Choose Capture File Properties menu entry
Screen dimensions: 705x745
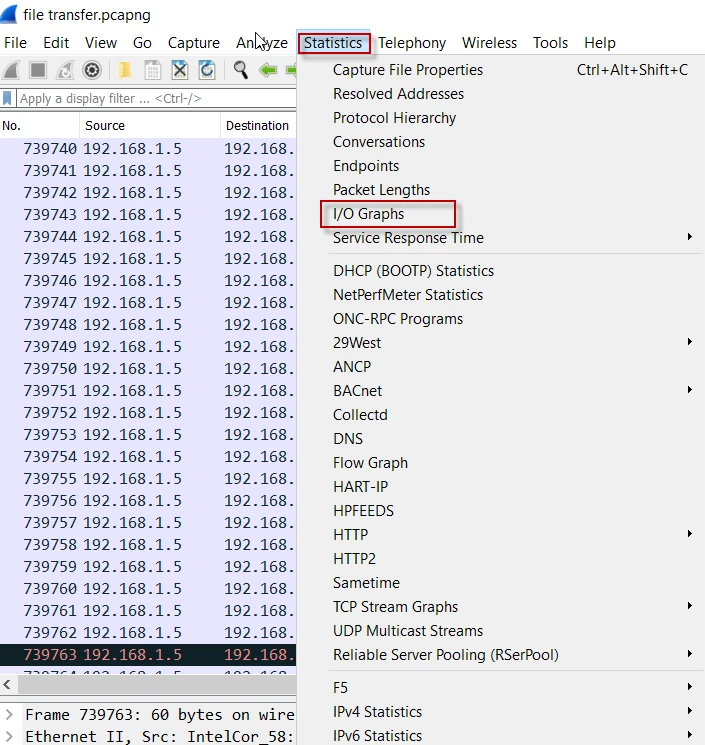(408, 70)
